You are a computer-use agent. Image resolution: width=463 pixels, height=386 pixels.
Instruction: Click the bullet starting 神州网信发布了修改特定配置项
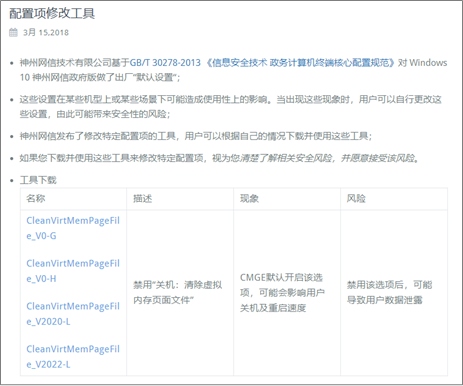[x=196, y=136]
